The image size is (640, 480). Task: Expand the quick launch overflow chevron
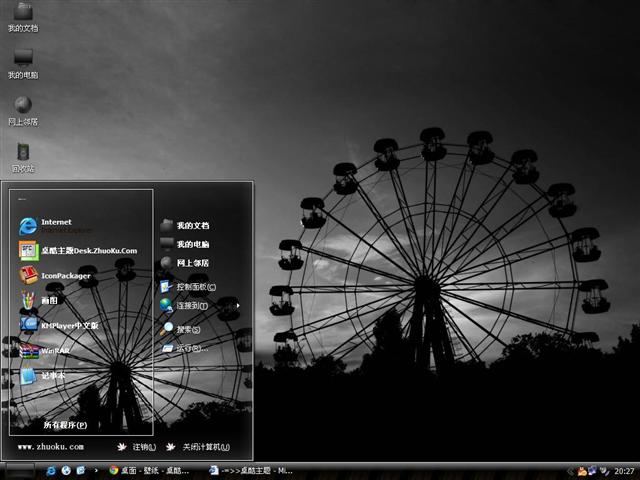[x=96, y=471]
